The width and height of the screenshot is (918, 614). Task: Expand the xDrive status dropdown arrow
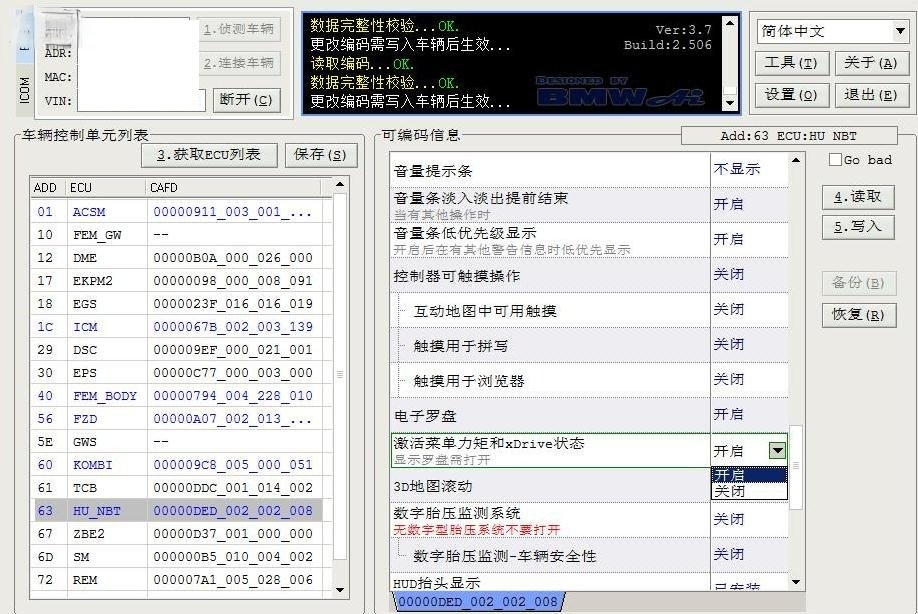tap(777, 451)
